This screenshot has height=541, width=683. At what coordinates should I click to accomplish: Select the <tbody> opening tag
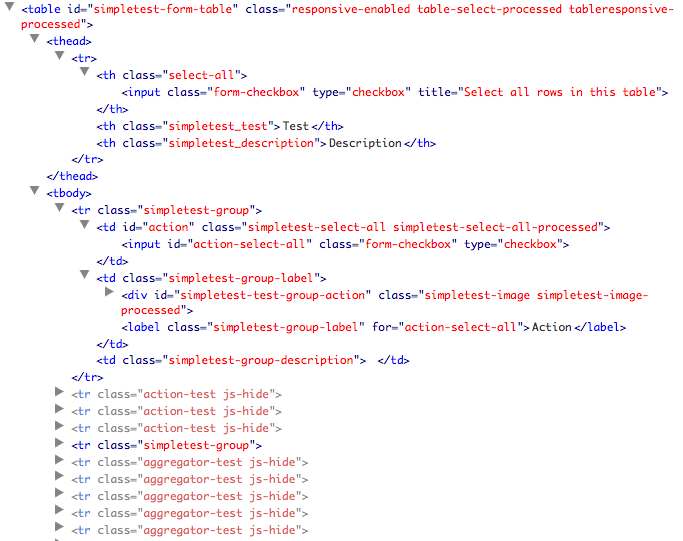point(69,193)
